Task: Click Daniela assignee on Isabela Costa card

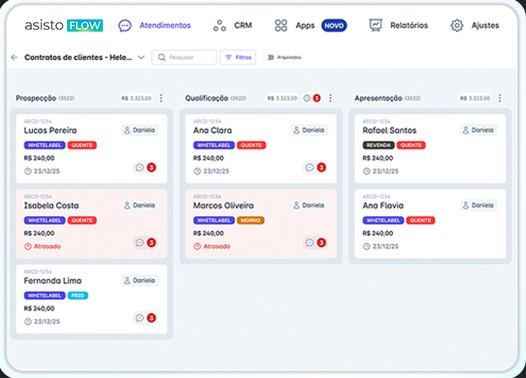Action: pos(140,205)
